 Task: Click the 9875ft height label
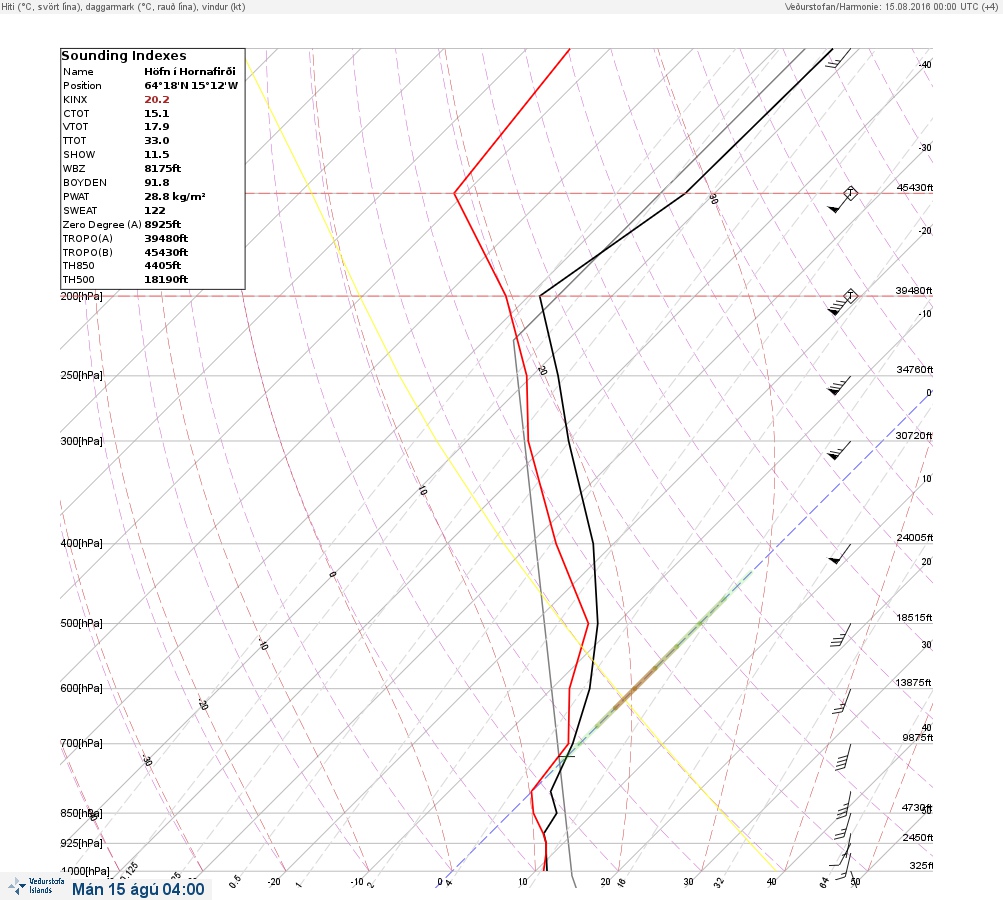tap(917, 738)
